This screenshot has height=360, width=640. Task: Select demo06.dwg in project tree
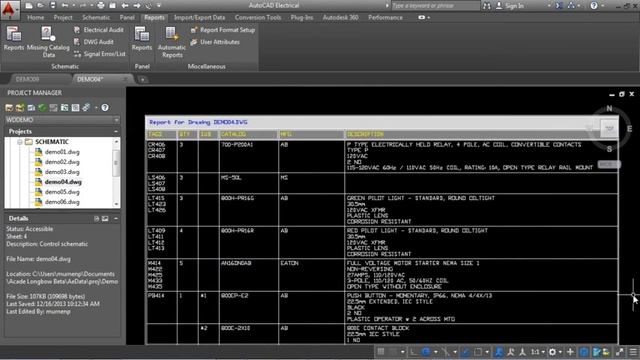62,202
